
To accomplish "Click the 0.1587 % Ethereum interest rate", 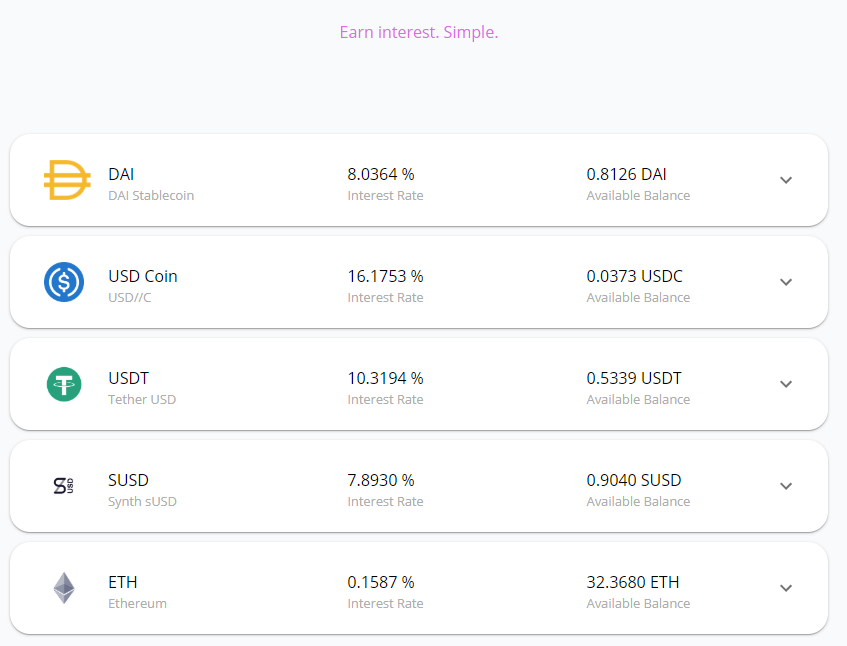I will click(381, 582).
